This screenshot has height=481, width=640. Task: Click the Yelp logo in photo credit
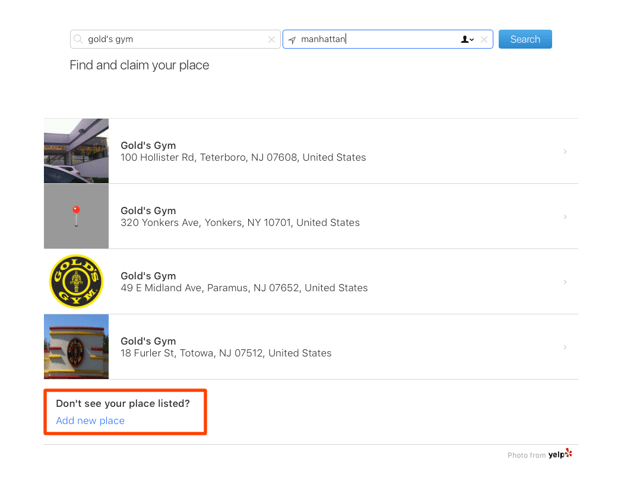click(560, 454)
